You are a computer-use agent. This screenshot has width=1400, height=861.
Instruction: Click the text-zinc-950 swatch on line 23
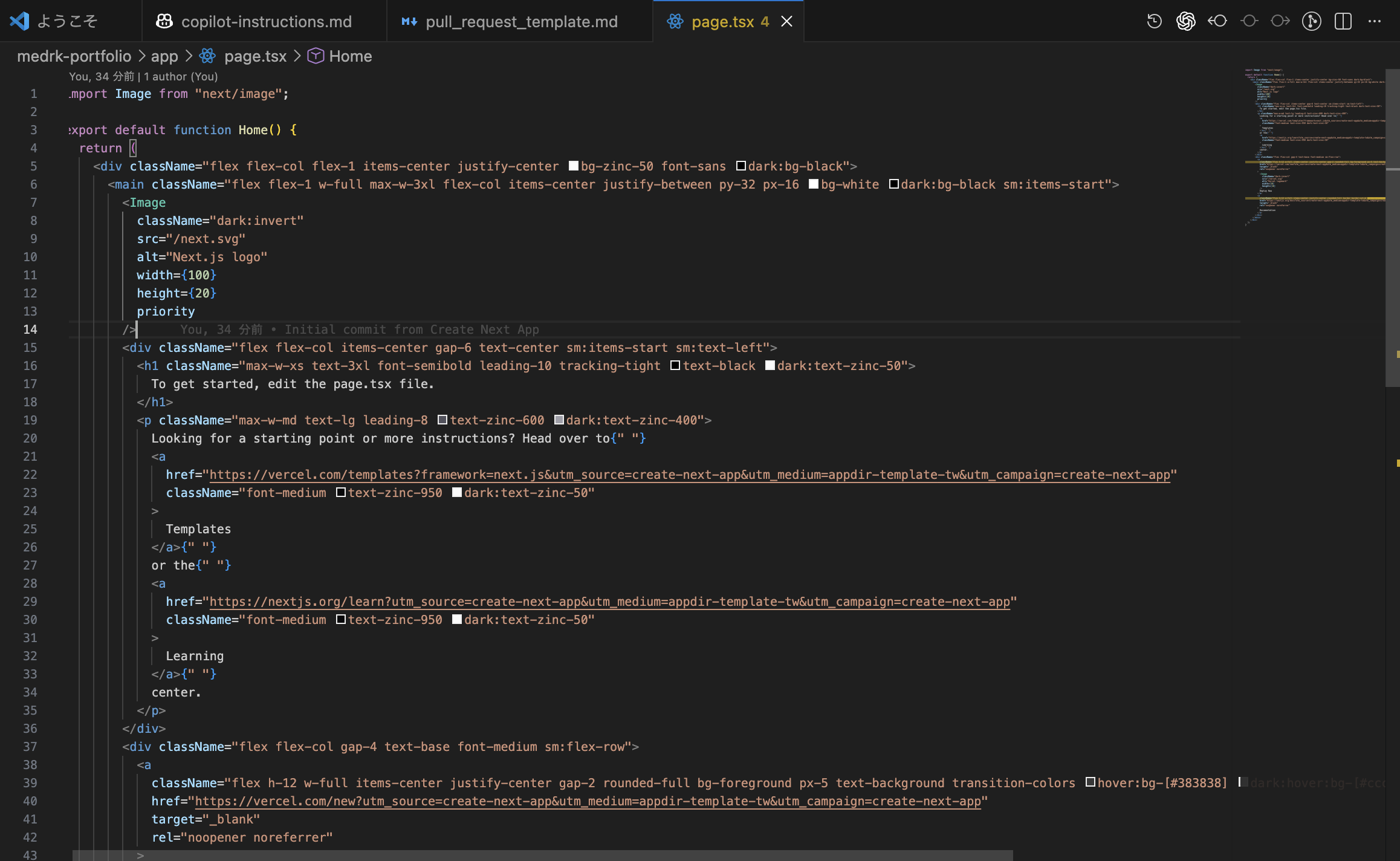(x=341, y=493)
